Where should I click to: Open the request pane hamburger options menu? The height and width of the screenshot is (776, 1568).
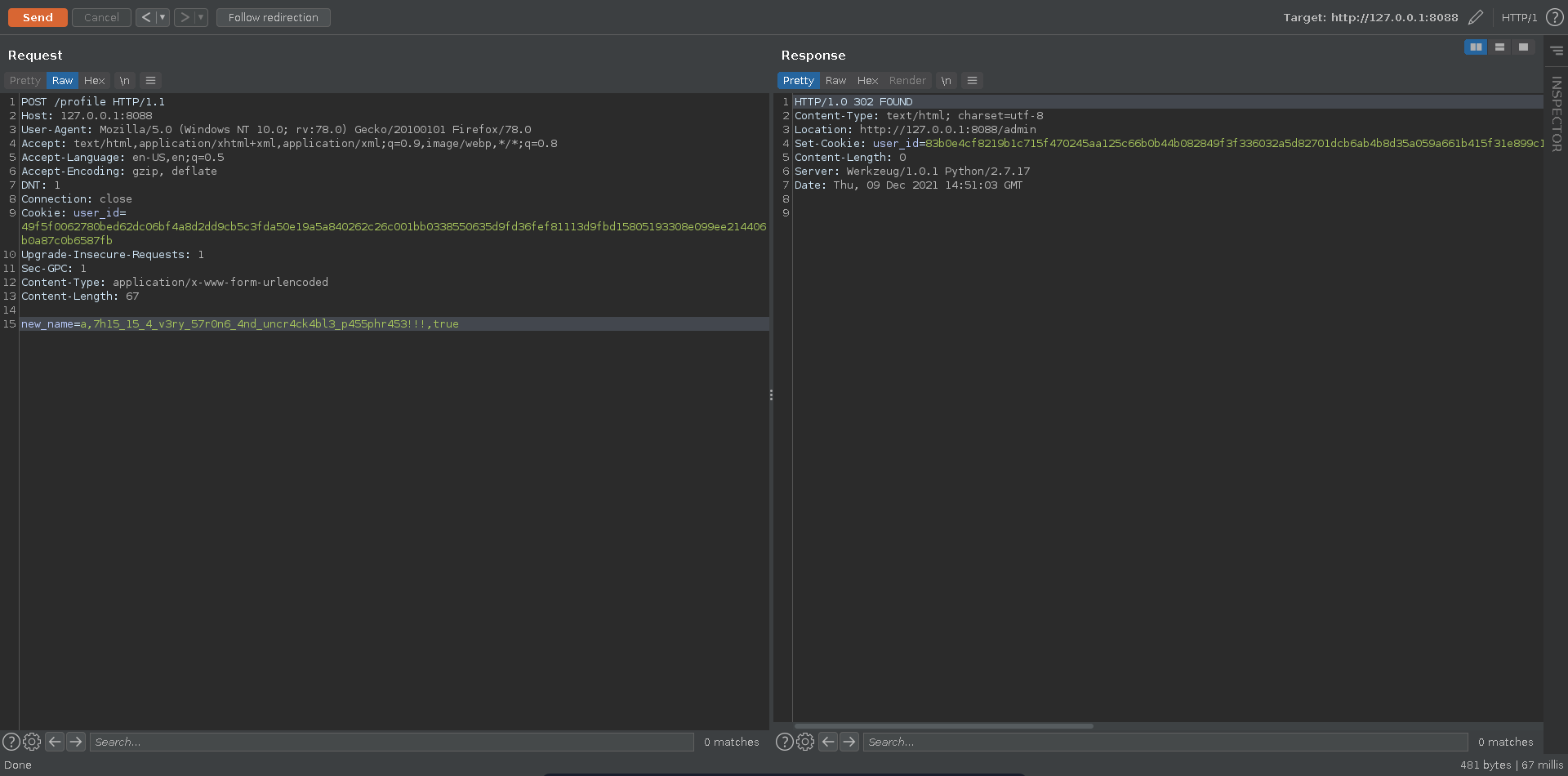[150, 80]
